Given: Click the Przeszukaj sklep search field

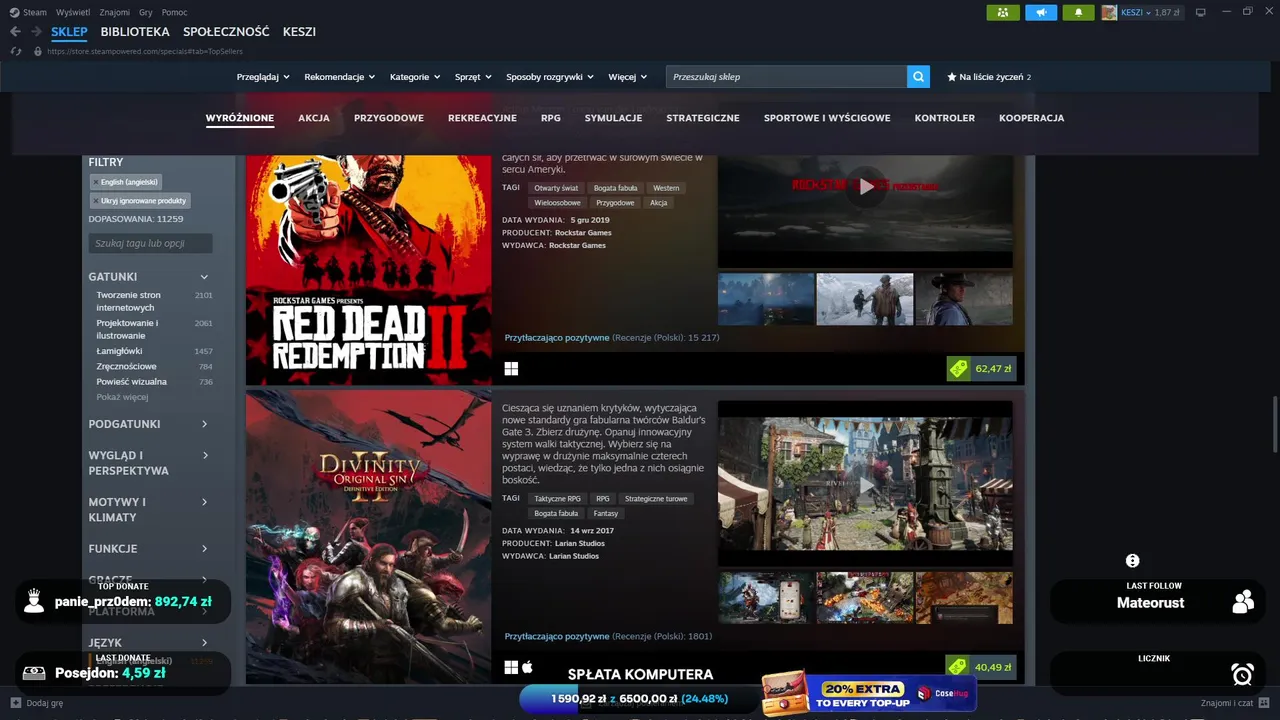Looking at the screenshot, I should (787, 77).
